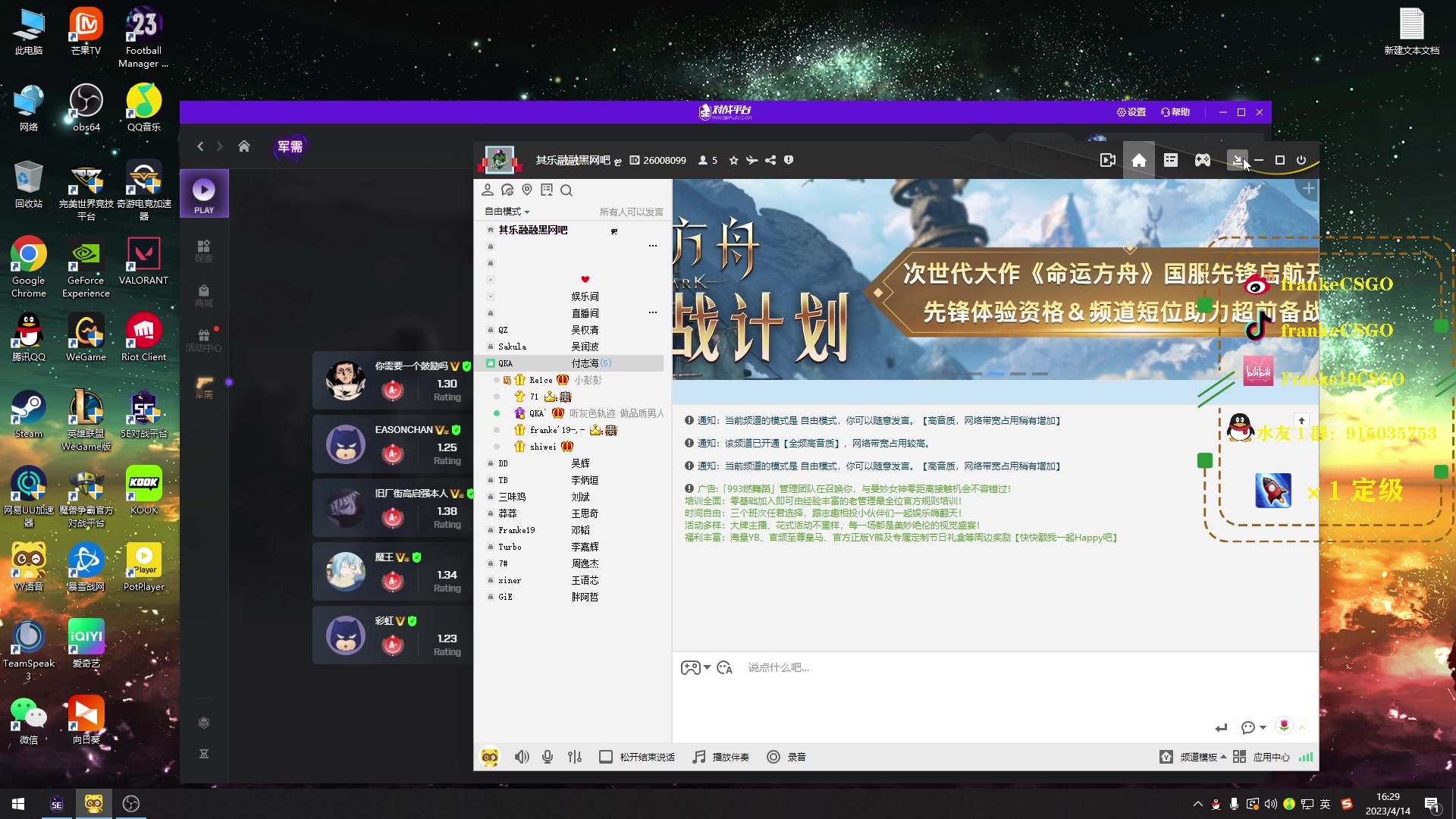Open the Windows Start menu
The image size is (1456, 819).
(x=18, y=804)
